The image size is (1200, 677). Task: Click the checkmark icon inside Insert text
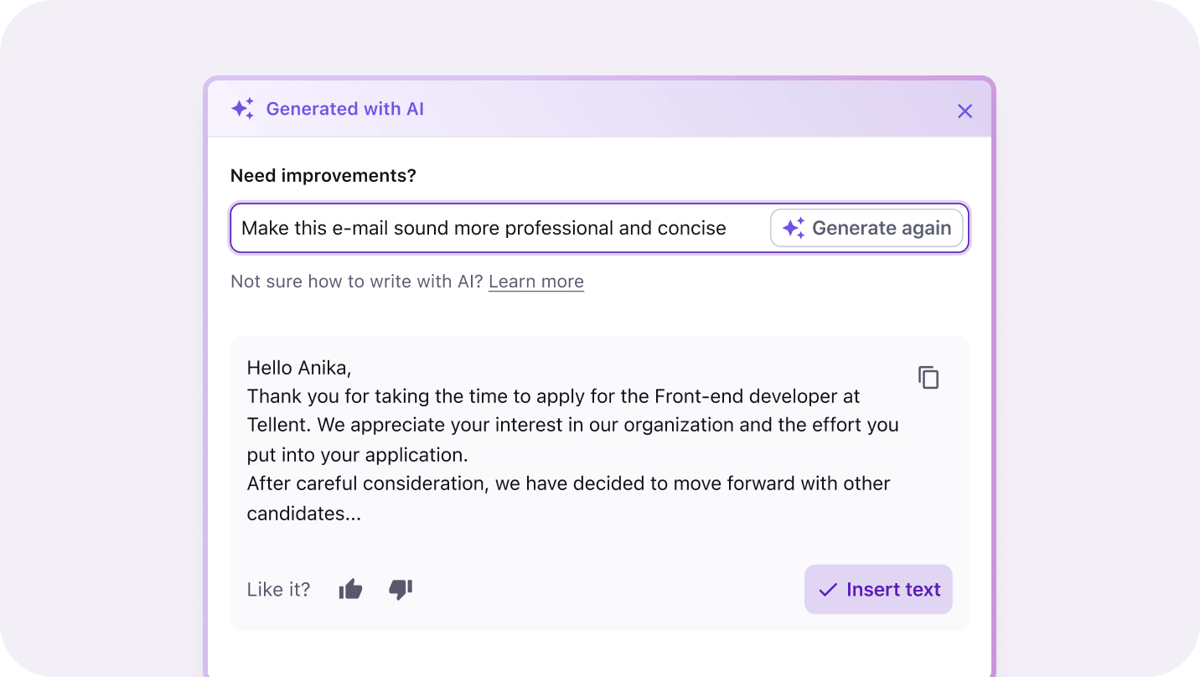click(827, 589)
